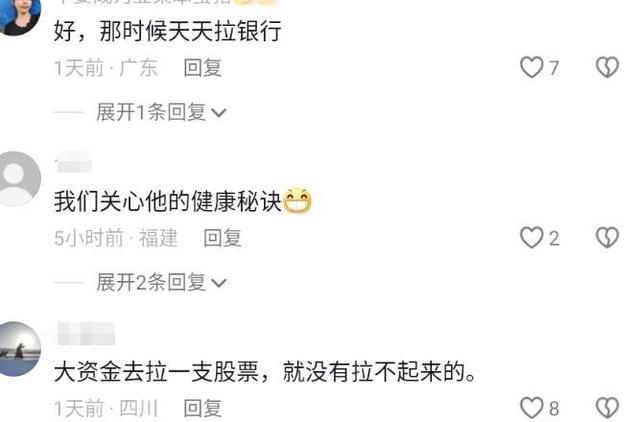The image size is (640, 422).
Task: Select comment text 我们关心他的健康秘诀
Action: coord(168,201)
